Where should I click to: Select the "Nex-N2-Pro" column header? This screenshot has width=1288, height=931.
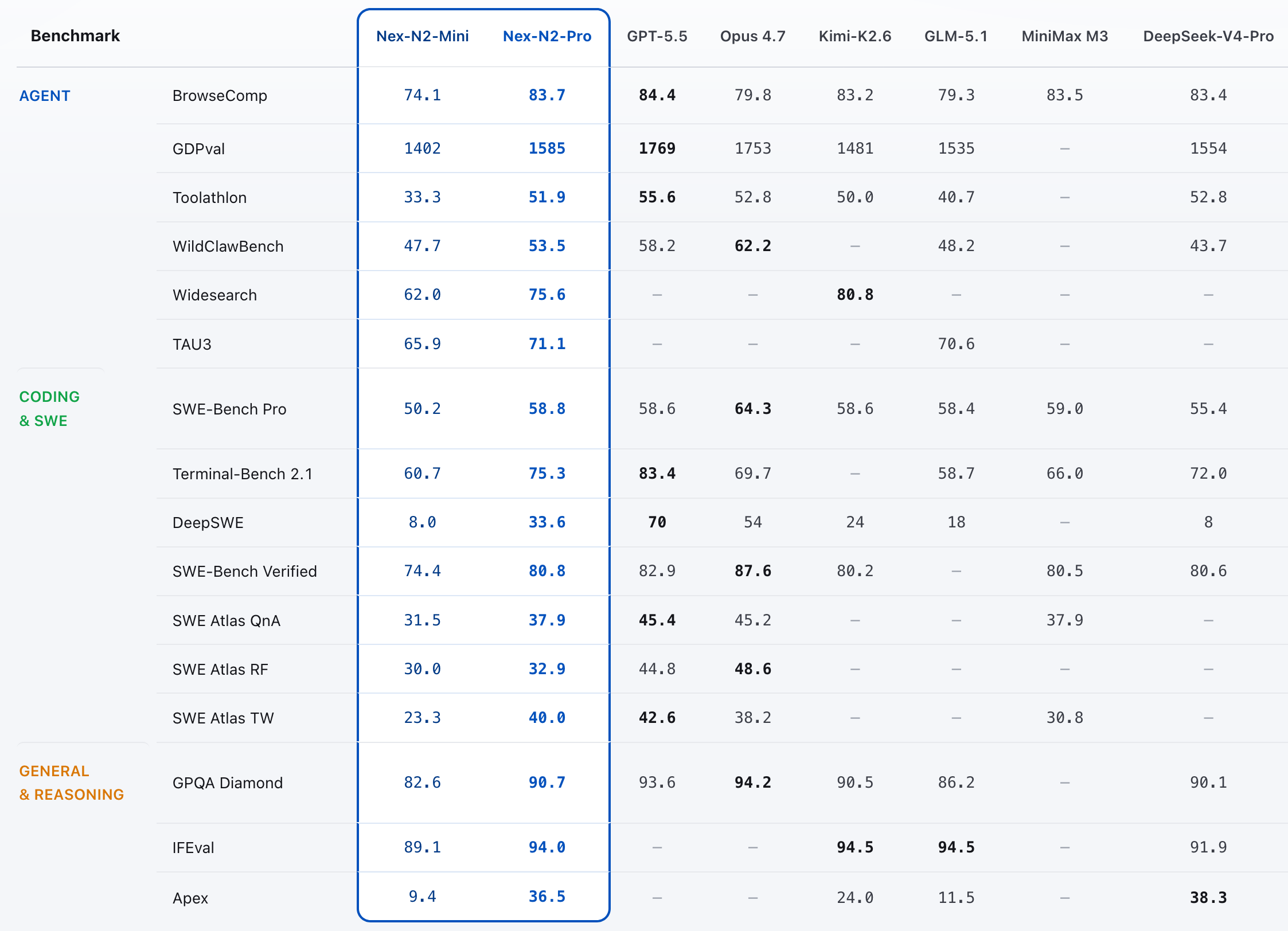(547, 36)
